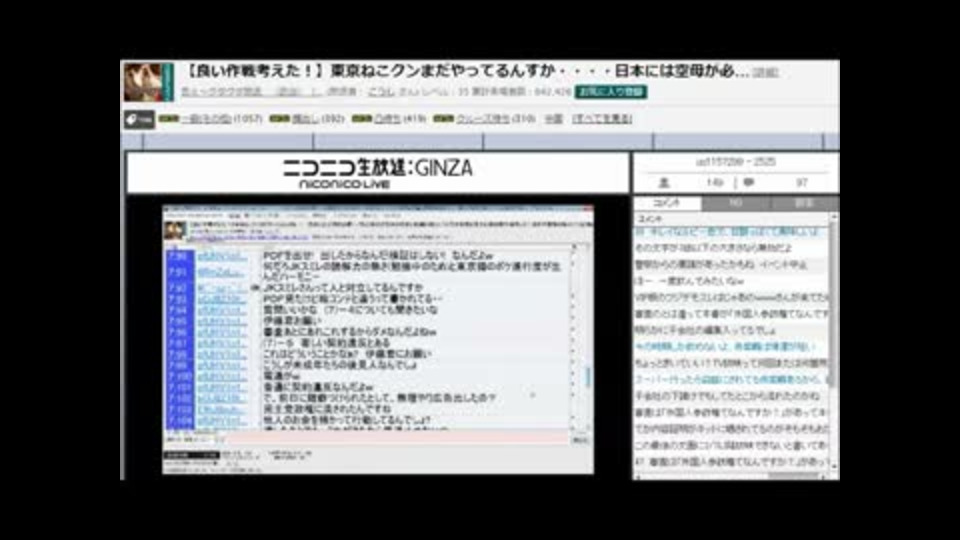Click the tag icon at left of tag row

(x=139, y=119)
